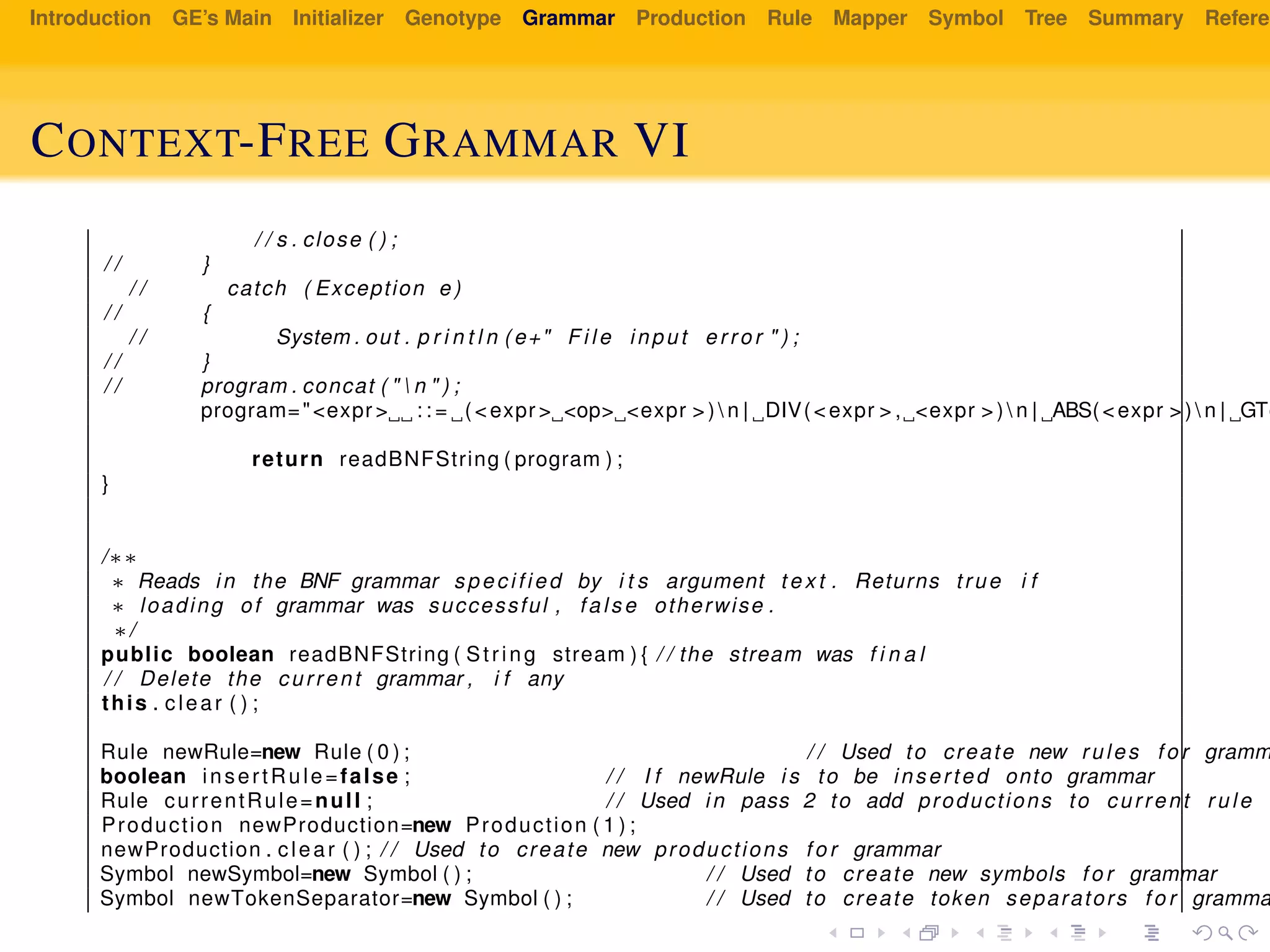
Task: Click the subsection navigation icon
Action: (x=1005, y=933)
